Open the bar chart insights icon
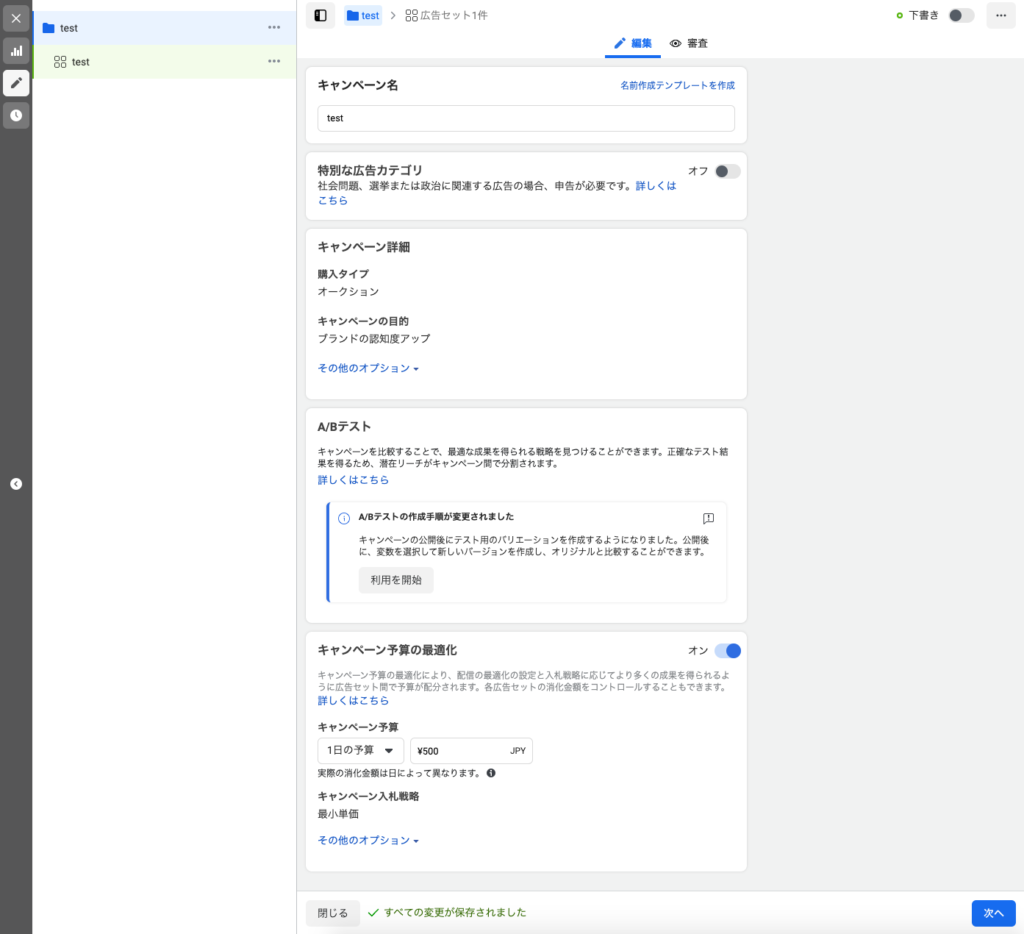The width and height of the screenshot is (1024, 934). click(16, 50)
